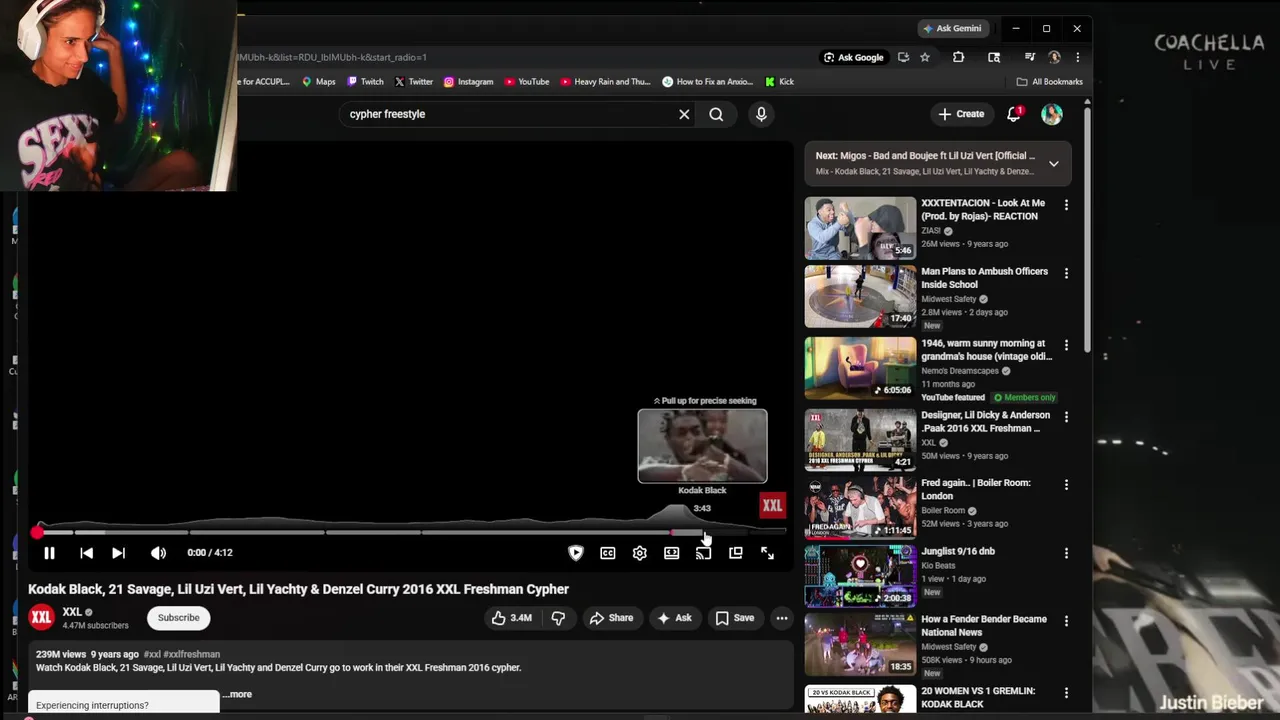Open Desiigner, Lil Dicky 2016 XXL Freshman video
Screen dimensions: 1280x720
(x=985, y=421)
